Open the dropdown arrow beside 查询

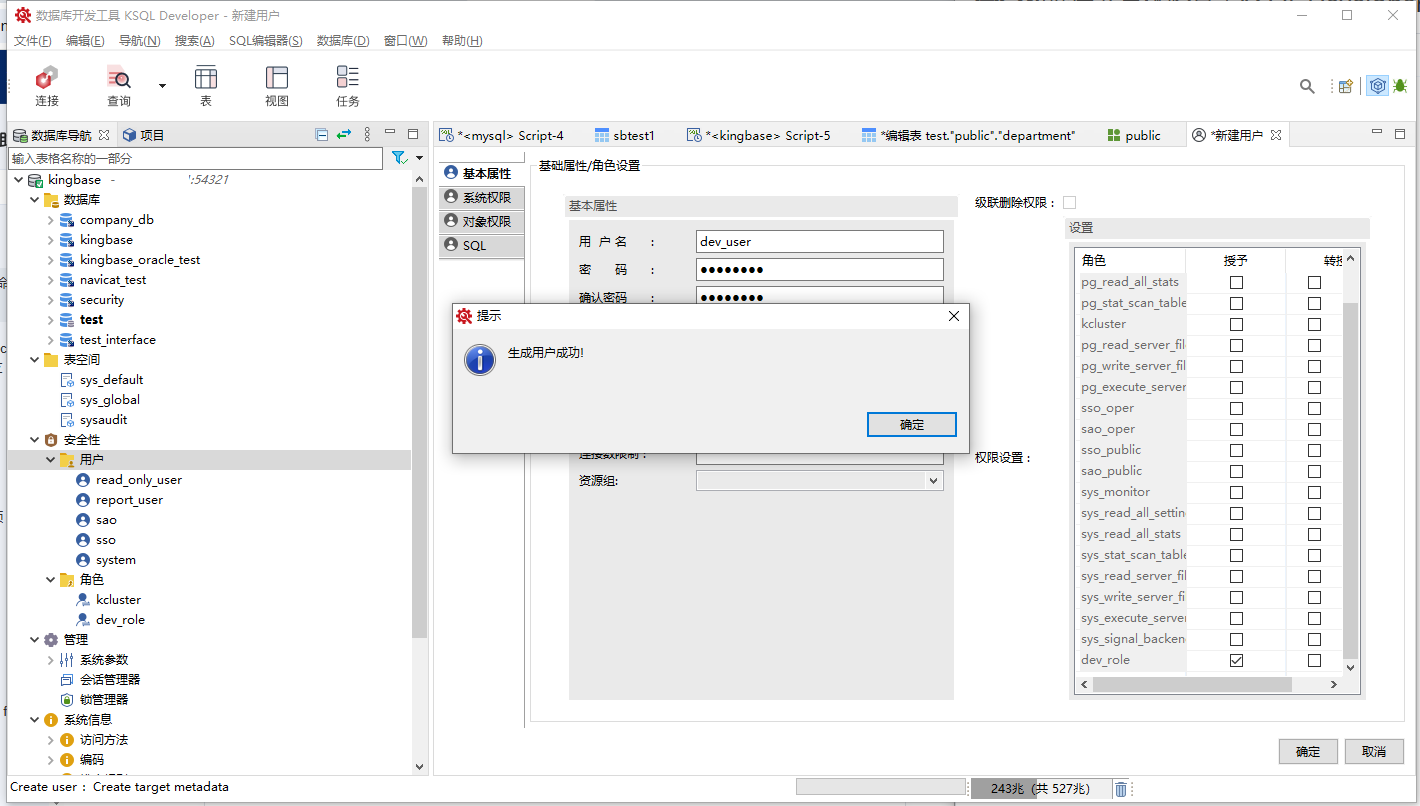pyautogui.click(x=162, y=86)
